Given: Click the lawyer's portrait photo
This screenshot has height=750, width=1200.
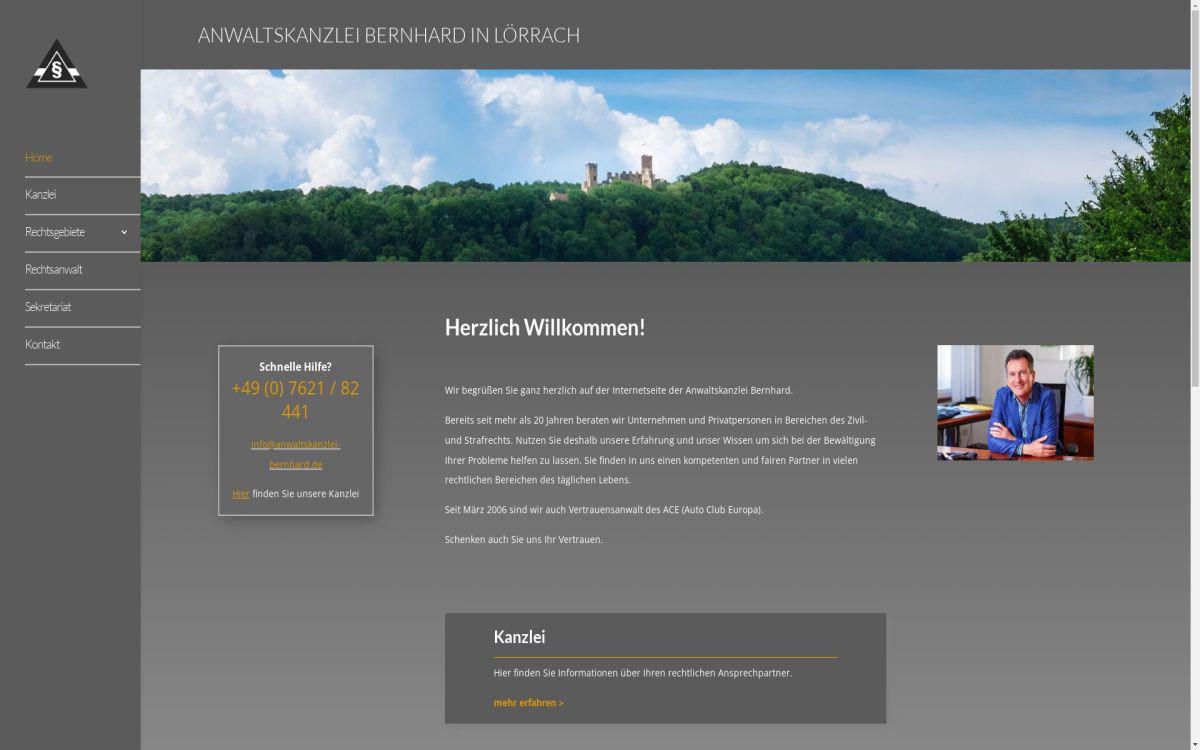Looking at the screenshot, I should pos(1015,402).
